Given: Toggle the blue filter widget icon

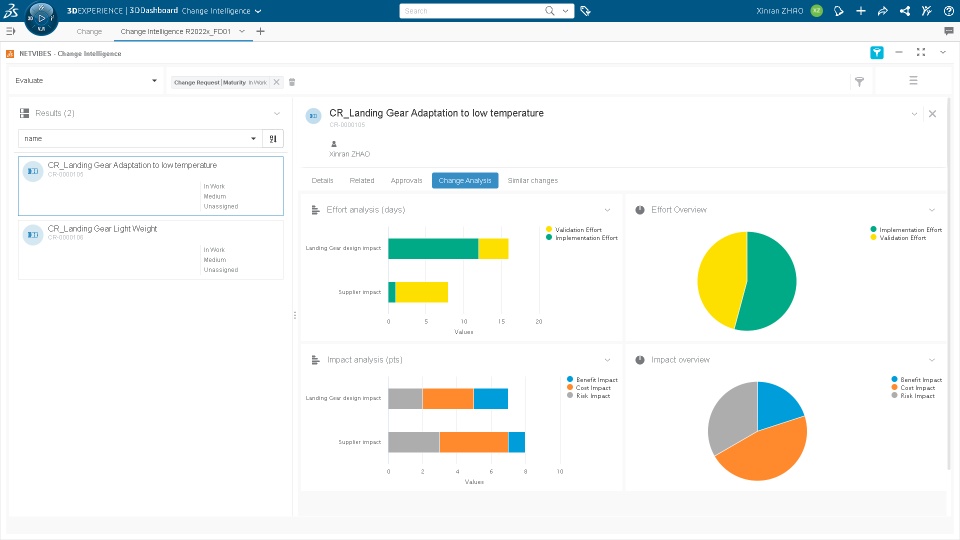Looking at the screenshot, I should tap(877, 53).
